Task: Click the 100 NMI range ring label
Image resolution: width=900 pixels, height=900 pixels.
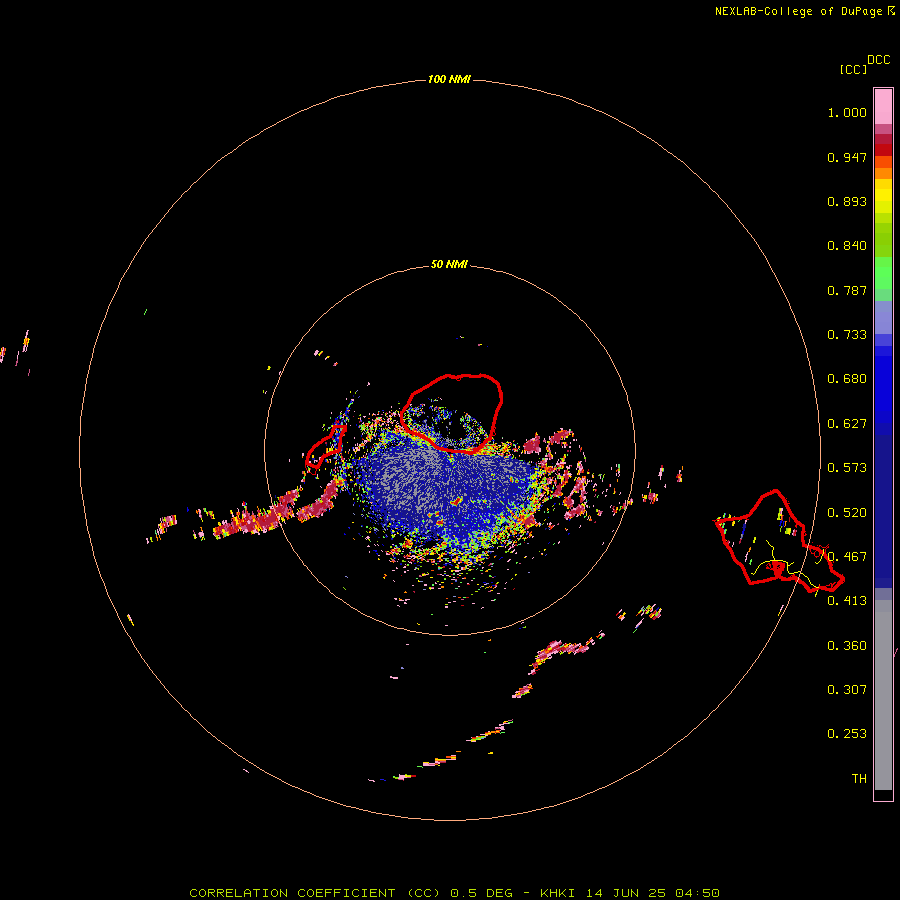Action: [x=449, y=79]
